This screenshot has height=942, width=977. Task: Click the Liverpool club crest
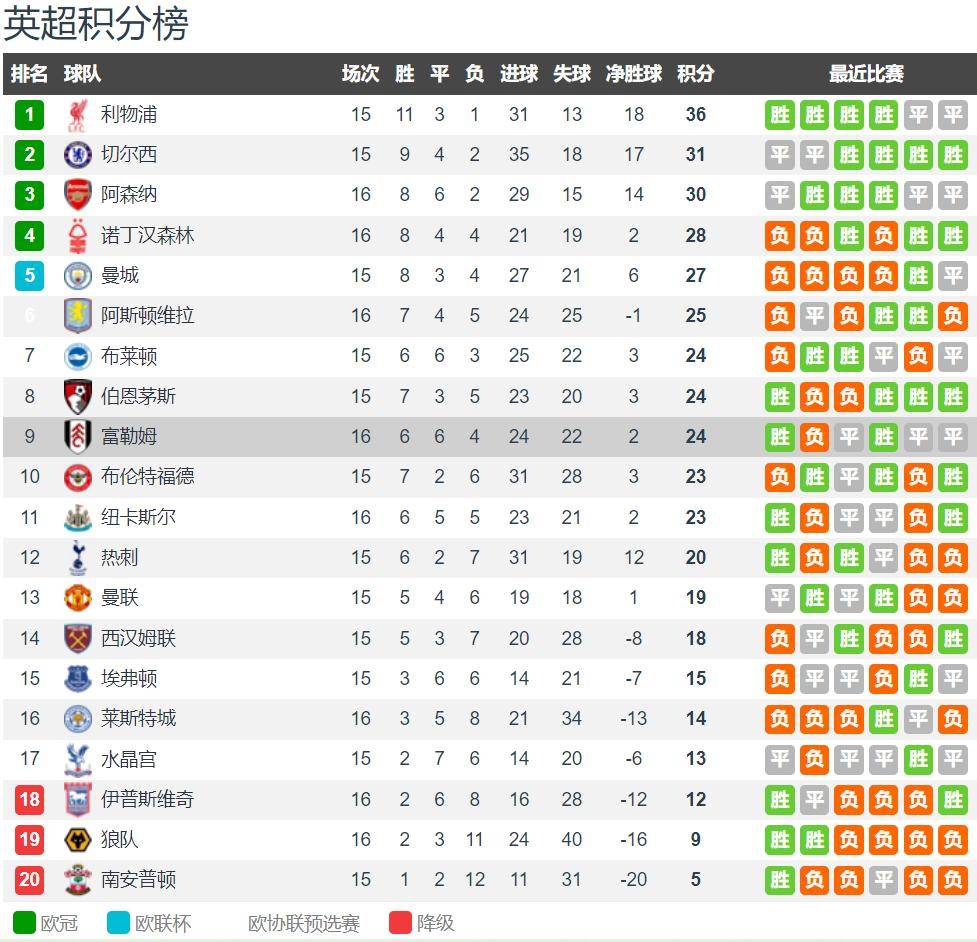77,115
